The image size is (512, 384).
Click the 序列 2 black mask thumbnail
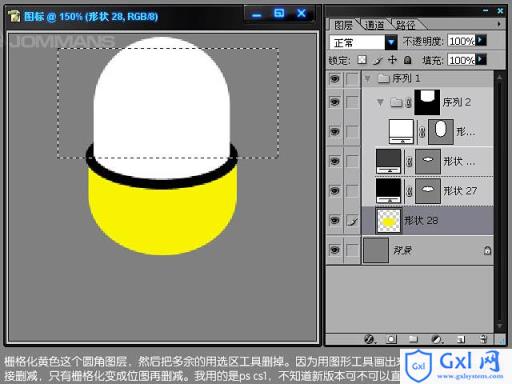point(427,102)
